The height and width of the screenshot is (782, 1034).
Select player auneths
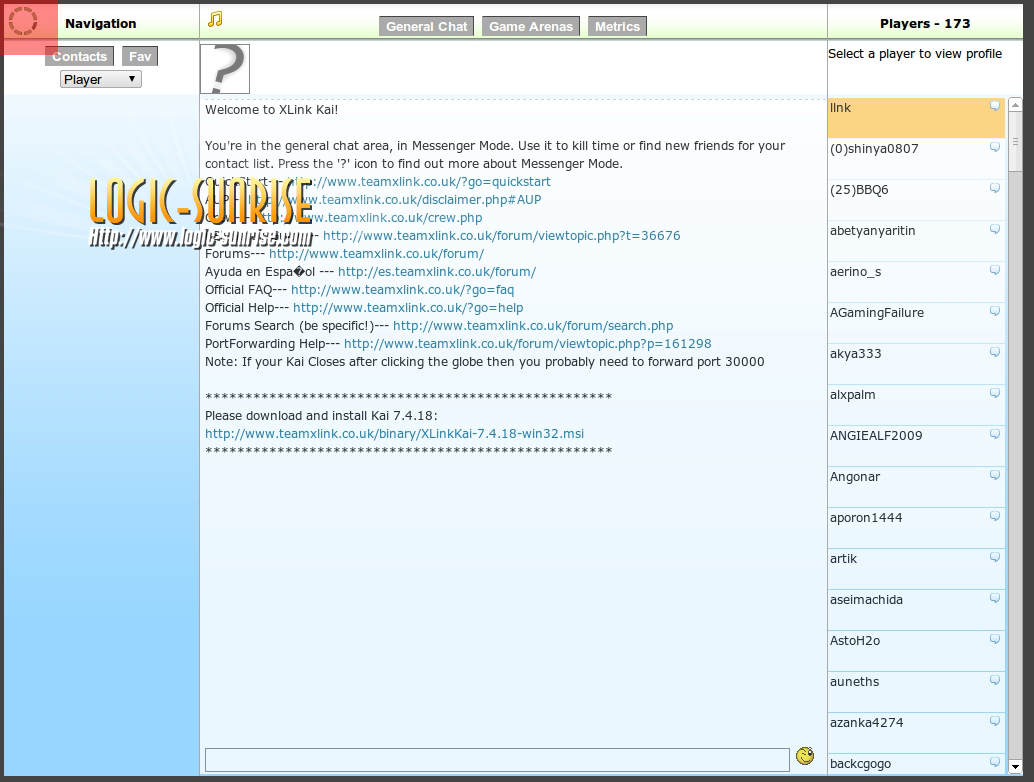click(x=917, y=692)
